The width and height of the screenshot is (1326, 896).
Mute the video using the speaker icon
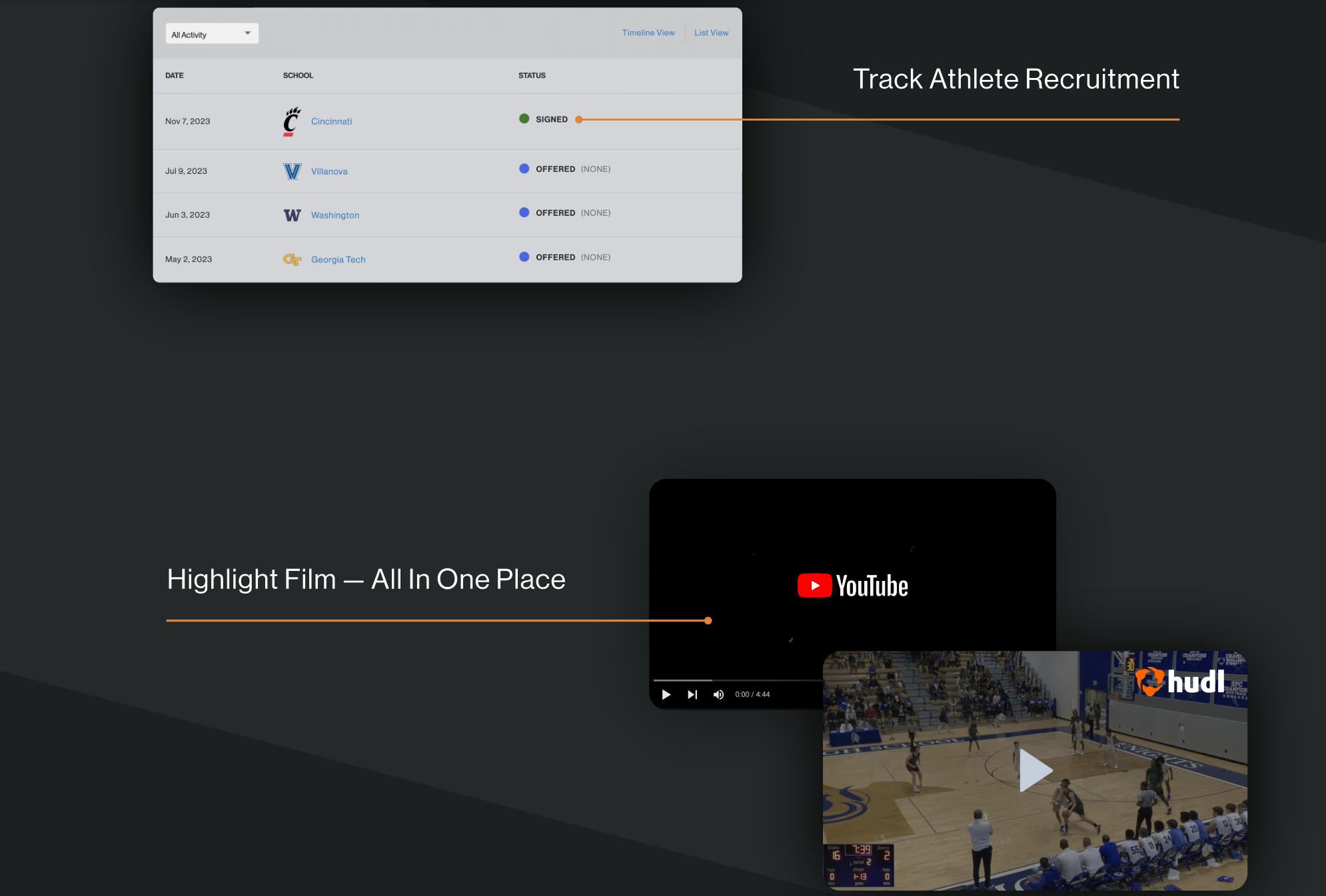718,694
